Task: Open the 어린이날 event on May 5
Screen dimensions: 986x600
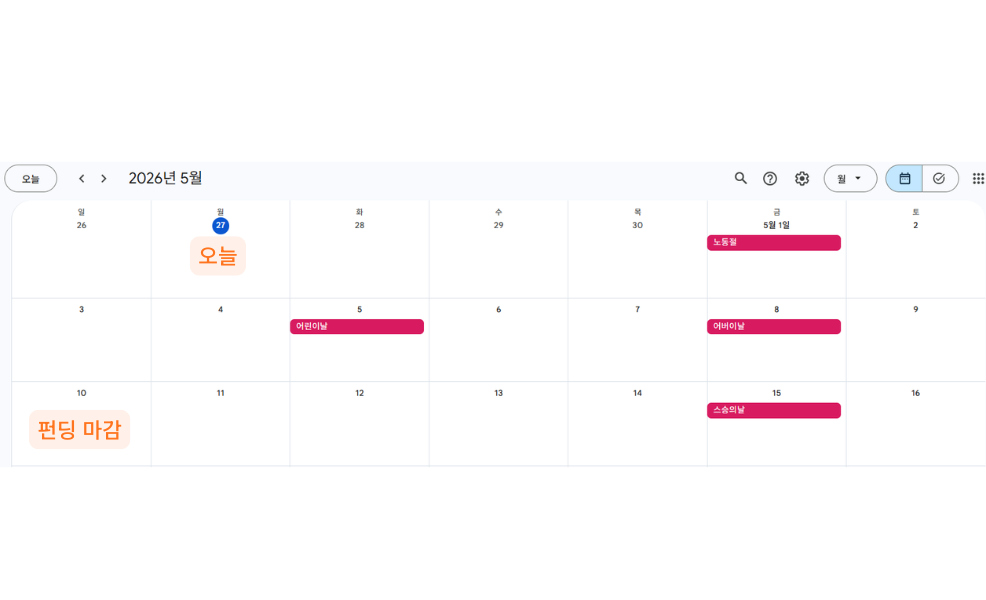Action: (x=357, y=326)
